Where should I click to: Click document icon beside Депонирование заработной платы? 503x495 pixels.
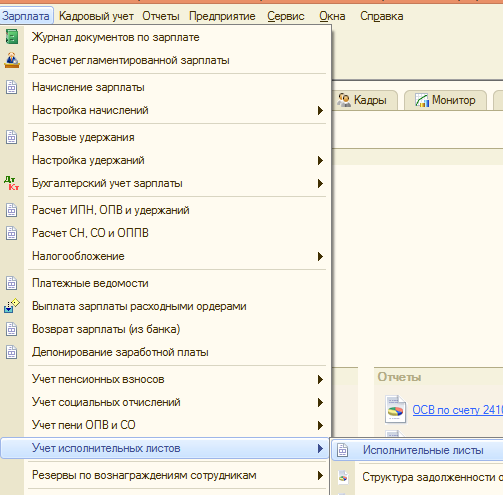[x=12, y=352]
